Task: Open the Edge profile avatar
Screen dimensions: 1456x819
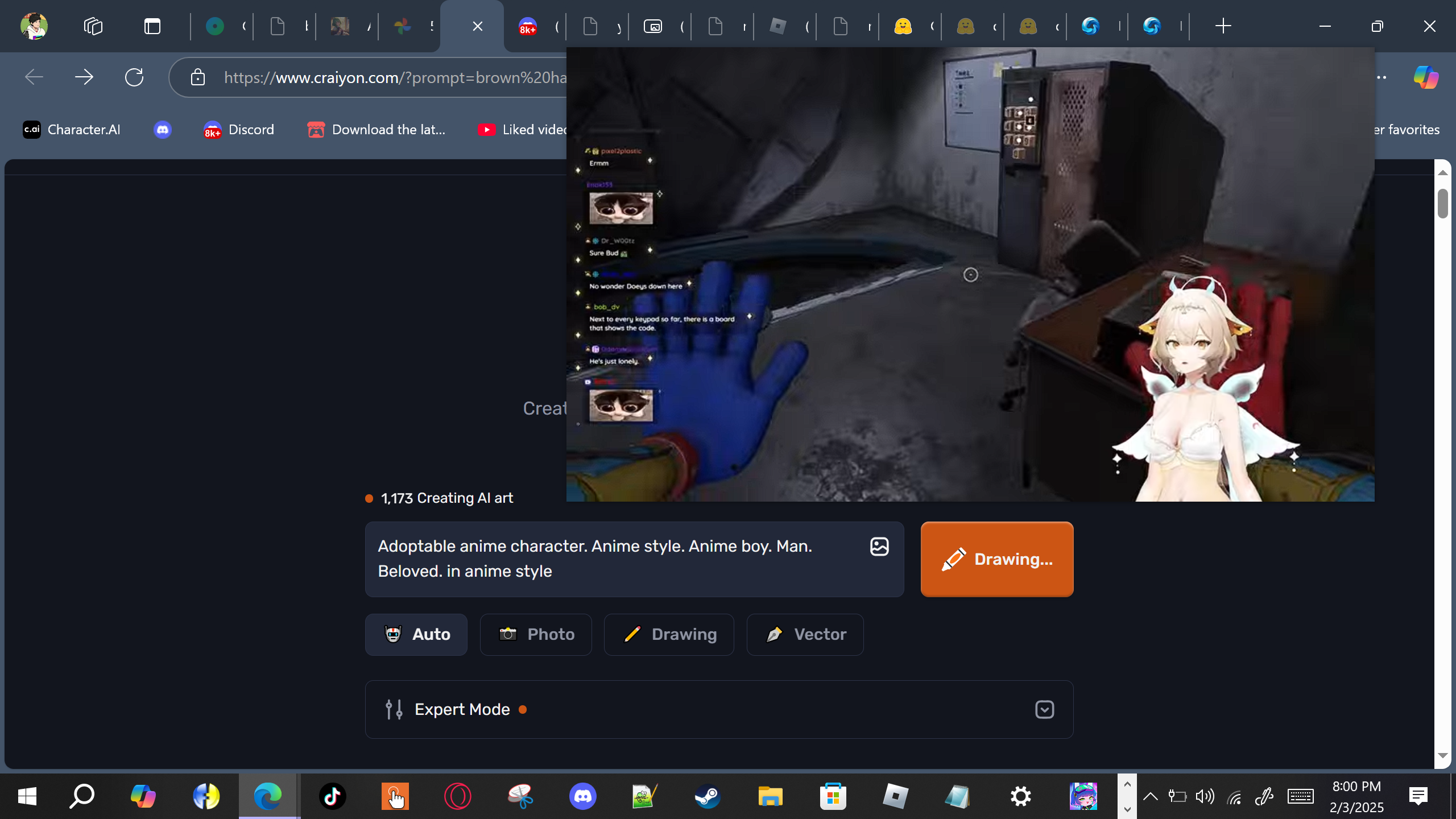Action: point(34,26)
